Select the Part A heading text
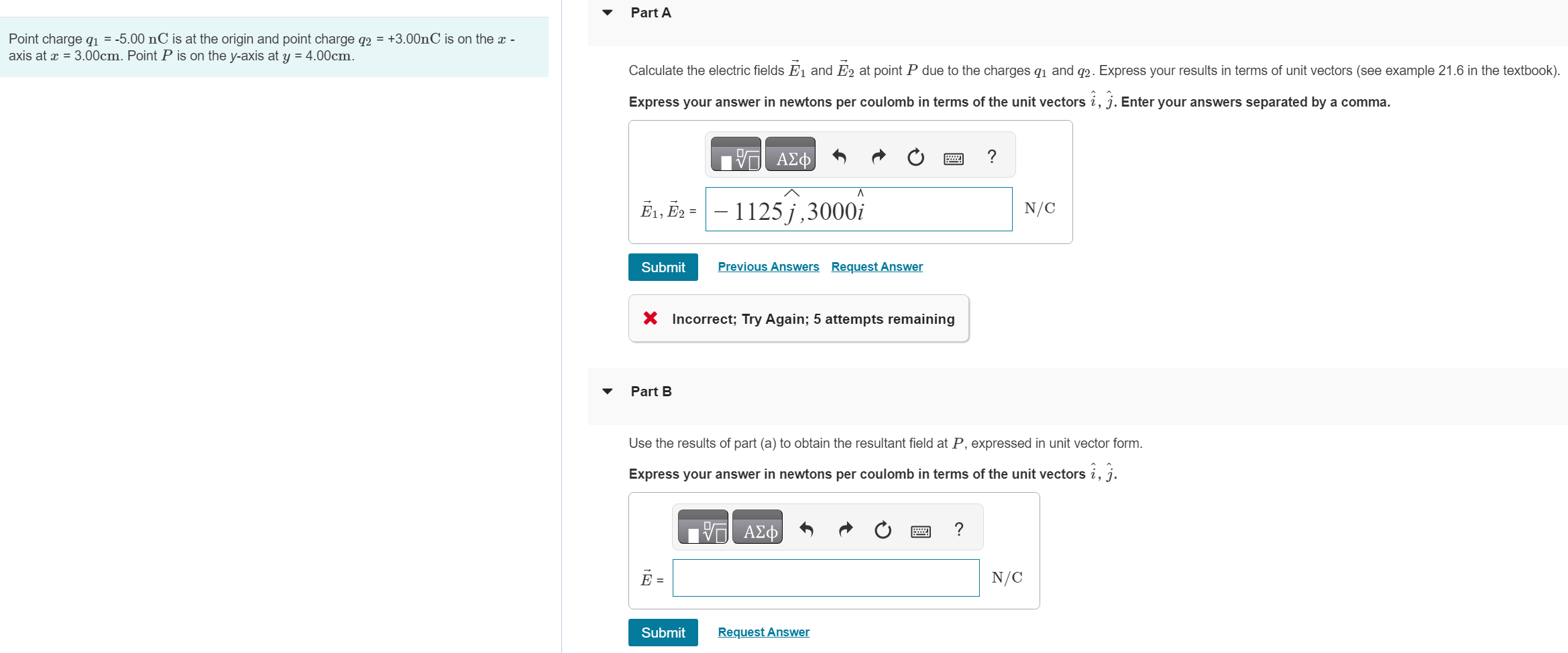Screen dimensions: 1568x653 651,13
